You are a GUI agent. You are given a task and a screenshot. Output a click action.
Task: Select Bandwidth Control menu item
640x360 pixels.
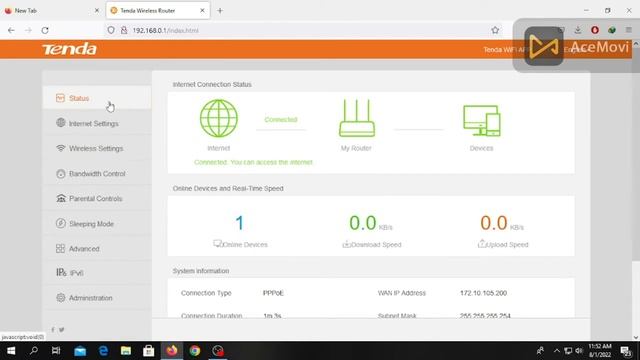[97, 173]
